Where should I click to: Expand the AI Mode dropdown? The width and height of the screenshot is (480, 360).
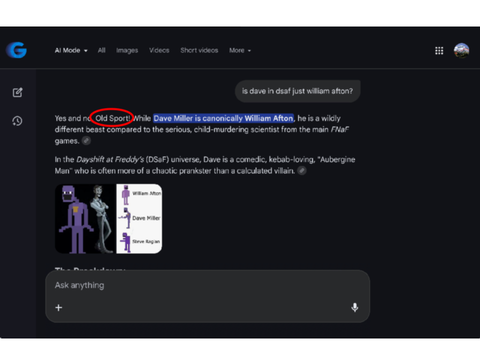click(x=71, y=50)
